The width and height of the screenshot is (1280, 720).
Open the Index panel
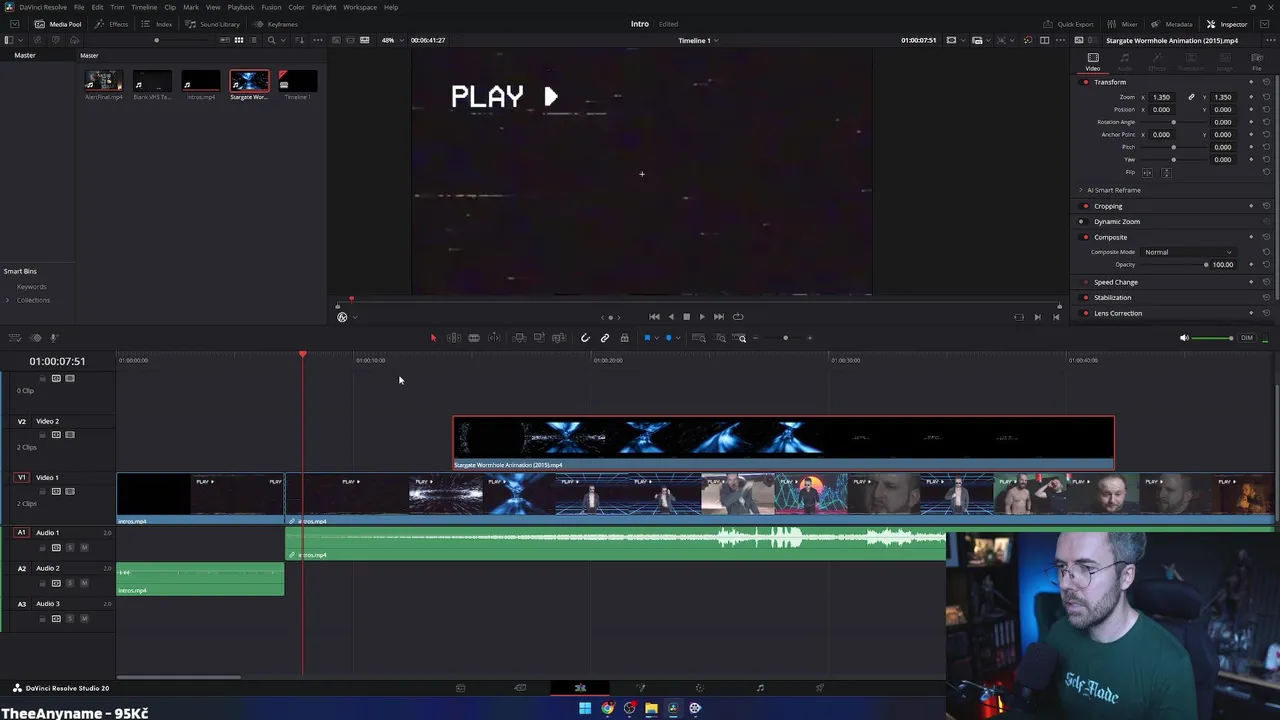(x=158, y=24)
